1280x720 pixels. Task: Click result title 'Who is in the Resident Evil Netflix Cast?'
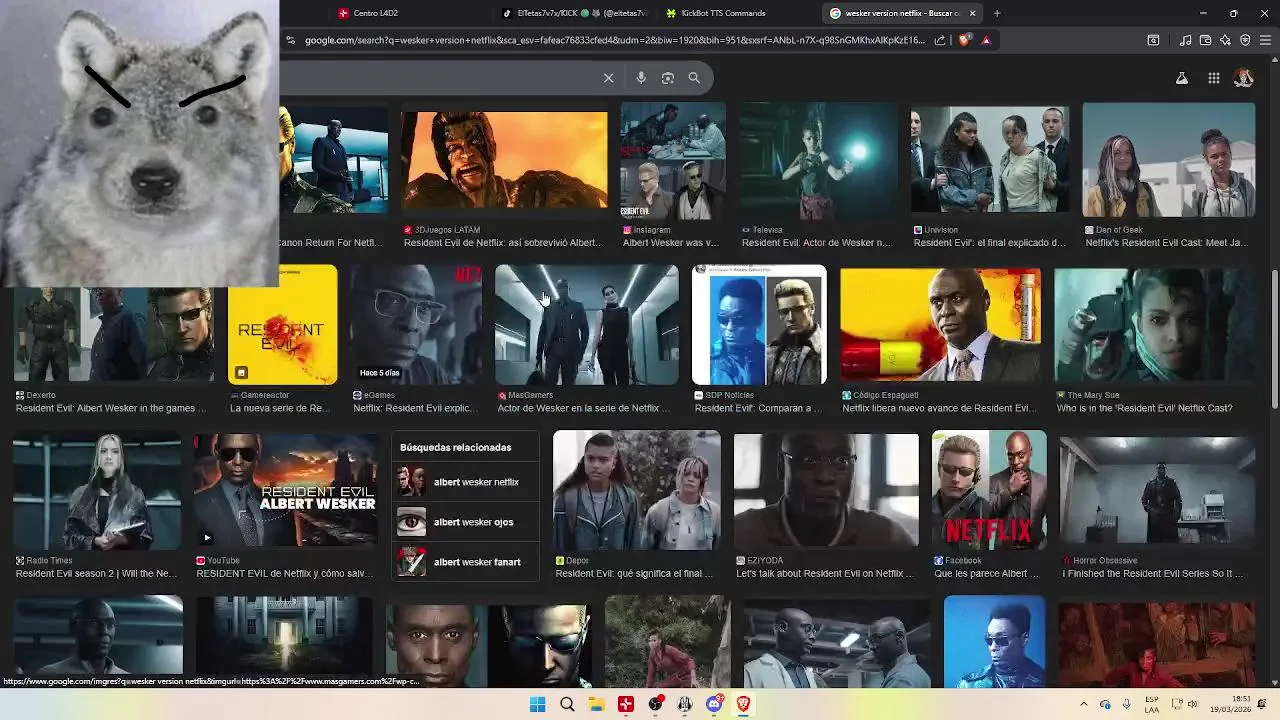[x=1144, y=408]
